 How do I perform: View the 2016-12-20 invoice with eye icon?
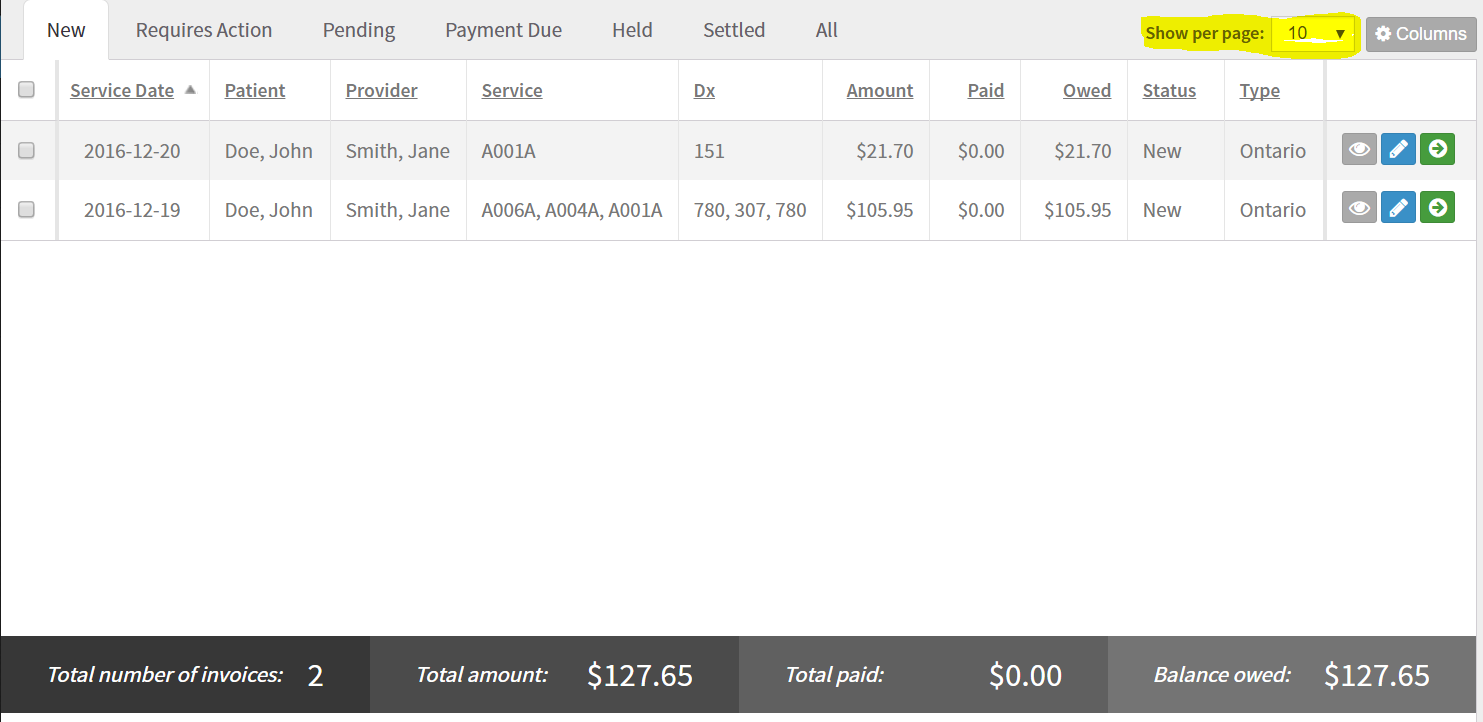[x=1359, y=150]
